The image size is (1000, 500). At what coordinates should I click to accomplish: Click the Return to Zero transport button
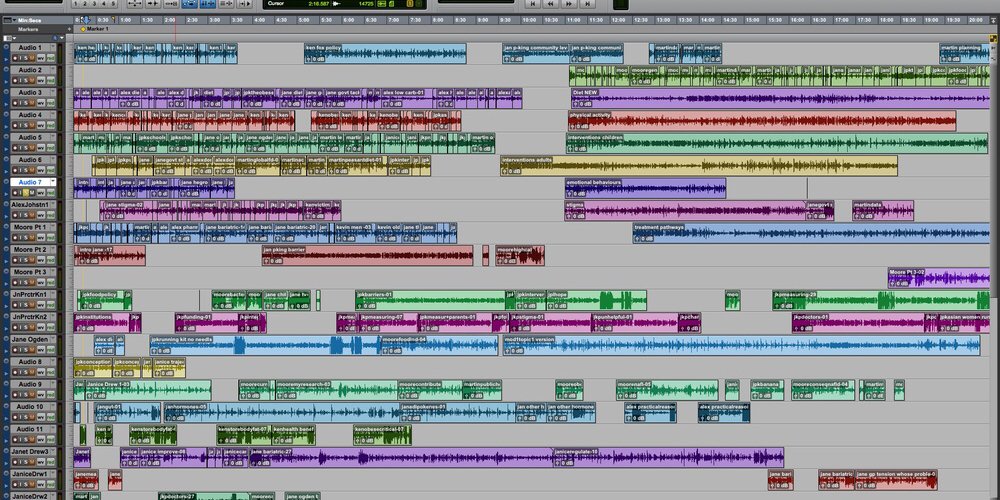pyautogui.click(x=533, y=4)
